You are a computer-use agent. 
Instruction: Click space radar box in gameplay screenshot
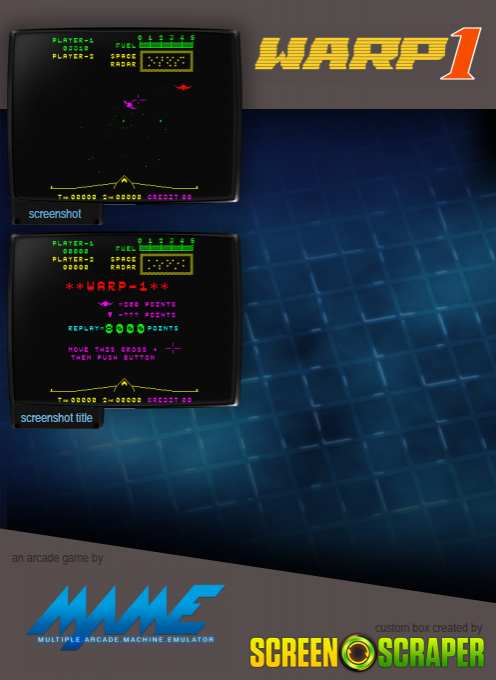coord(166,62)
